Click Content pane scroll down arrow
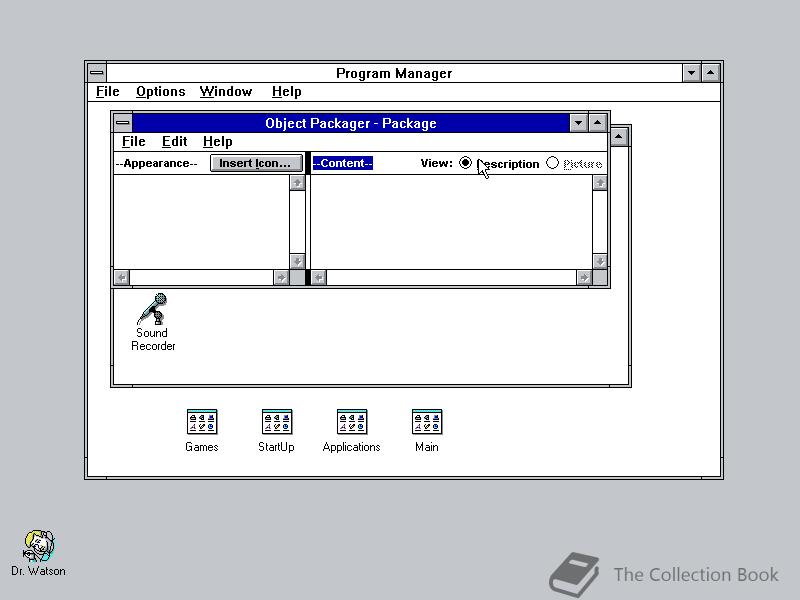This screenshot has height=600, width=800. click(x=600, y=262)
